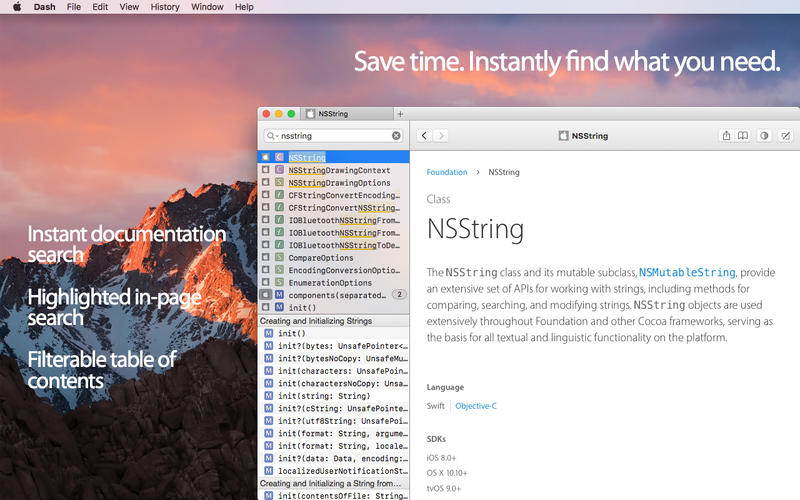Click the M icon for init?(bytes: UnsafePointer
Viewport: 800px width, 500px height.
269,345
